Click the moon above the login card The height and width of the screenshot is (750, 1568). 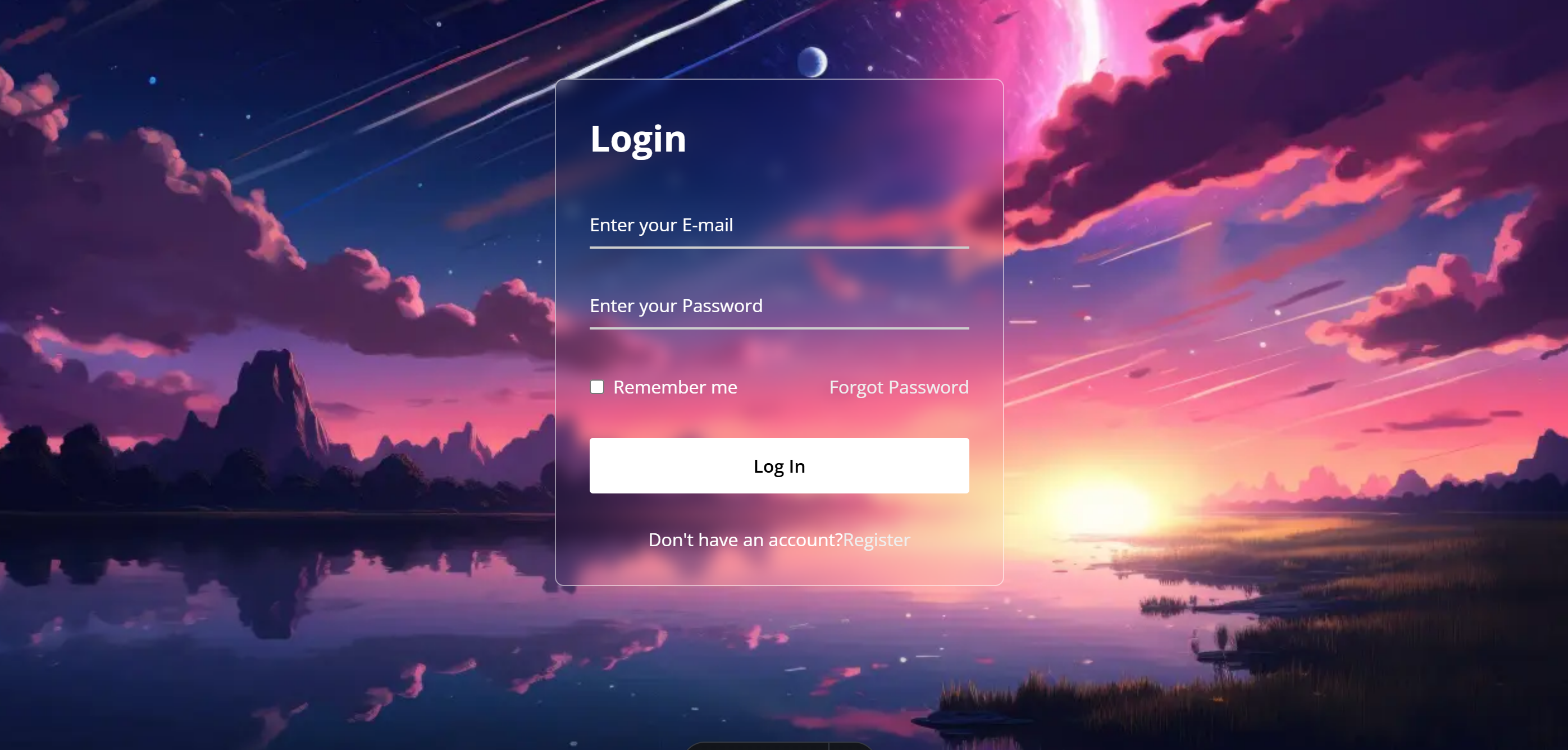pos(813,62)
